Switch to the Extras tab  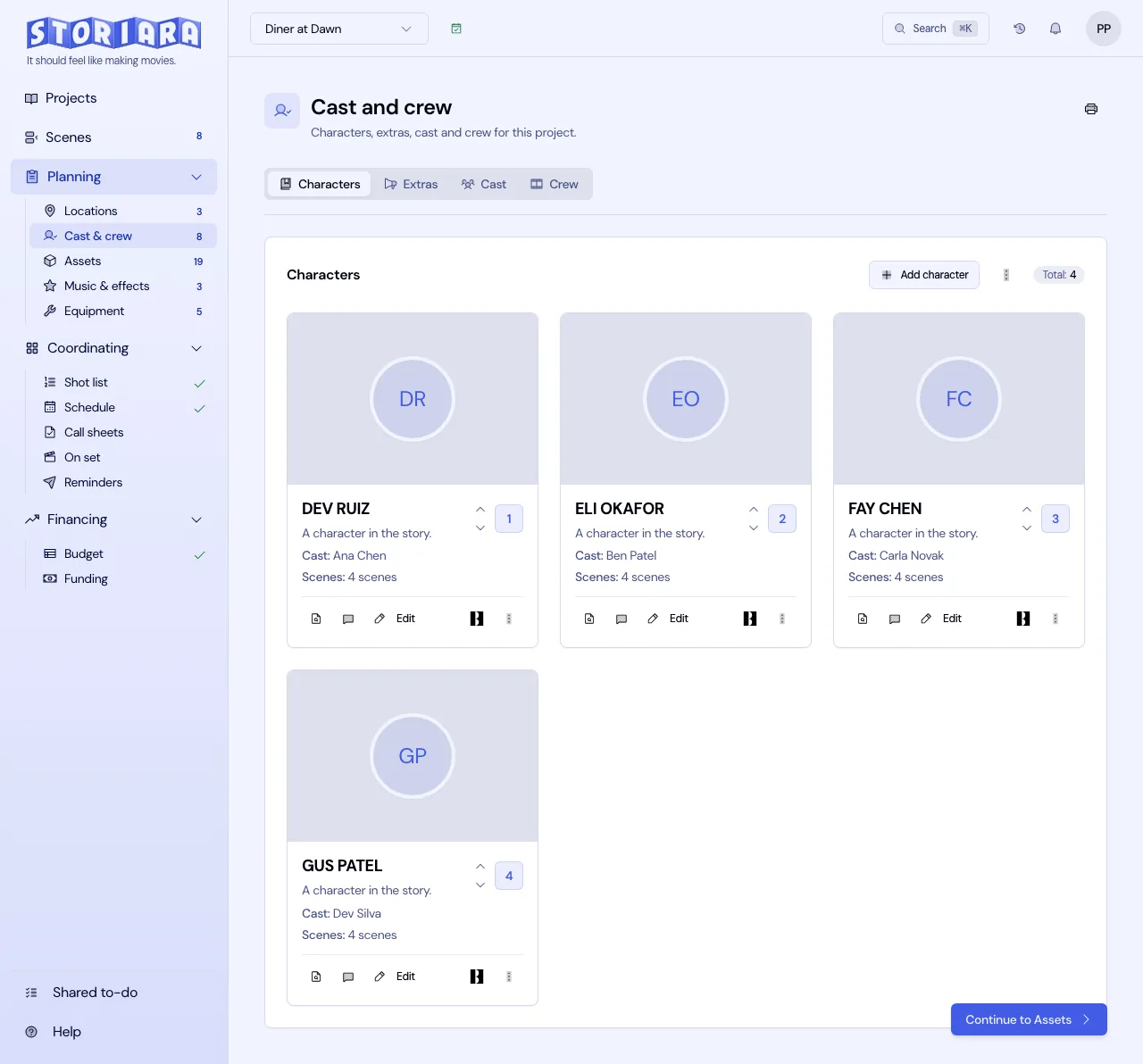point(411,184)
